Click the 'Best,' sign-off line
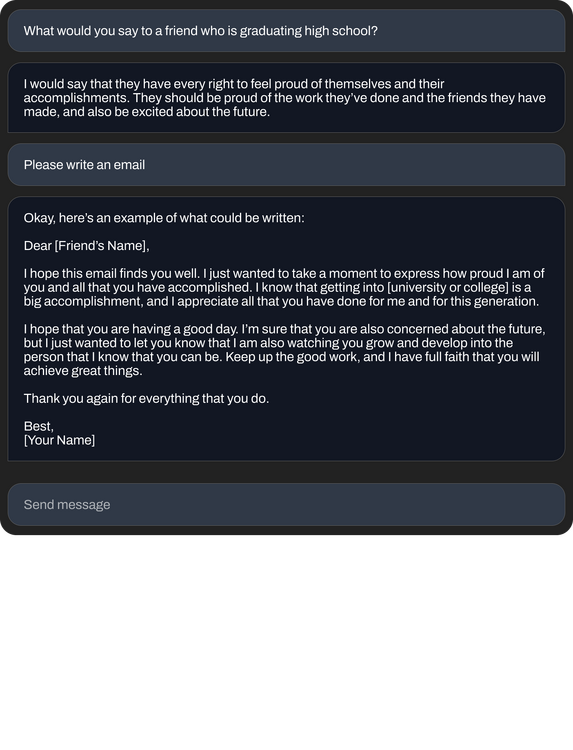 pos(39,426)
